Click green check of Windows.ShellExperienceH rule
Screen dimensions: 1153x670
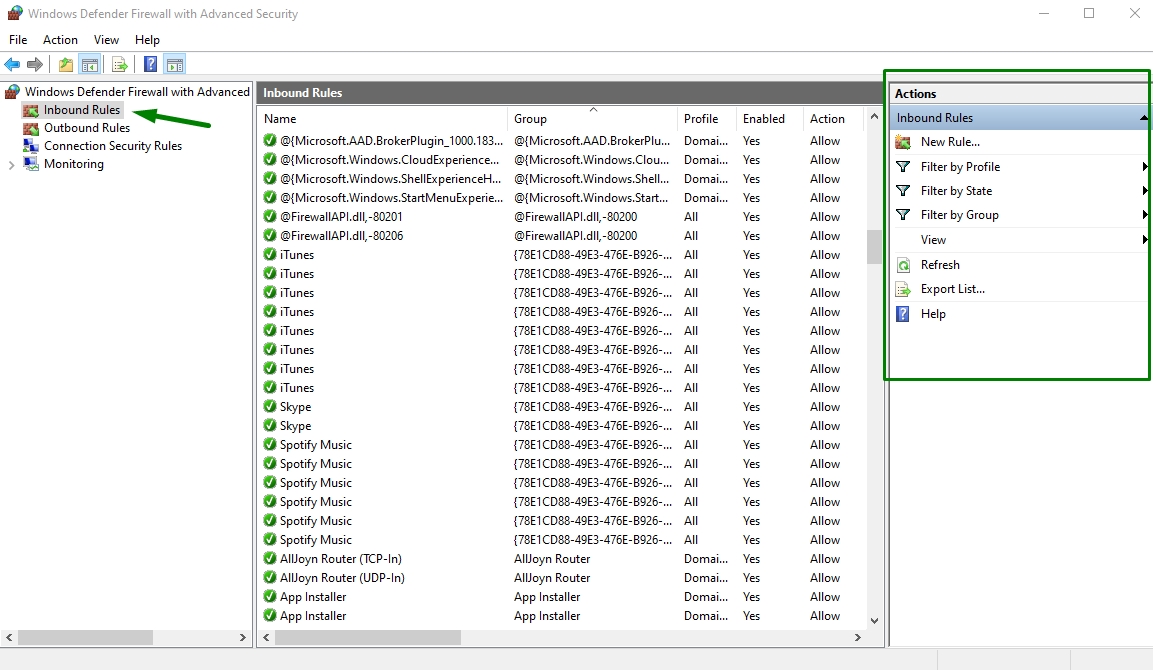point(270,179)
